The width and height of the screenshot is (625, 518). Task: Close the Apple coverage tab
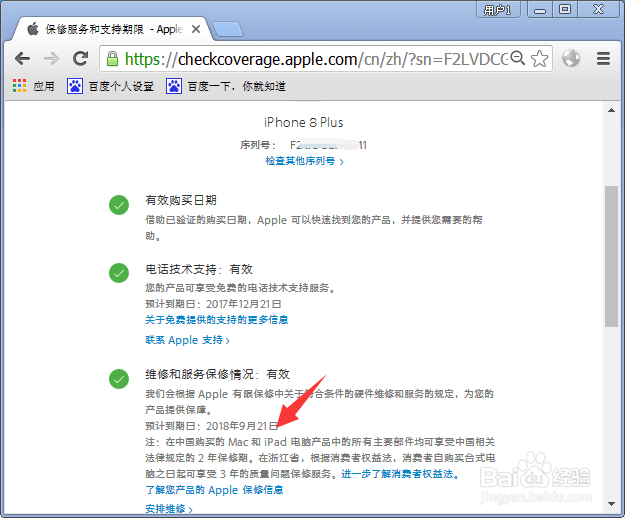coord(196,29)
